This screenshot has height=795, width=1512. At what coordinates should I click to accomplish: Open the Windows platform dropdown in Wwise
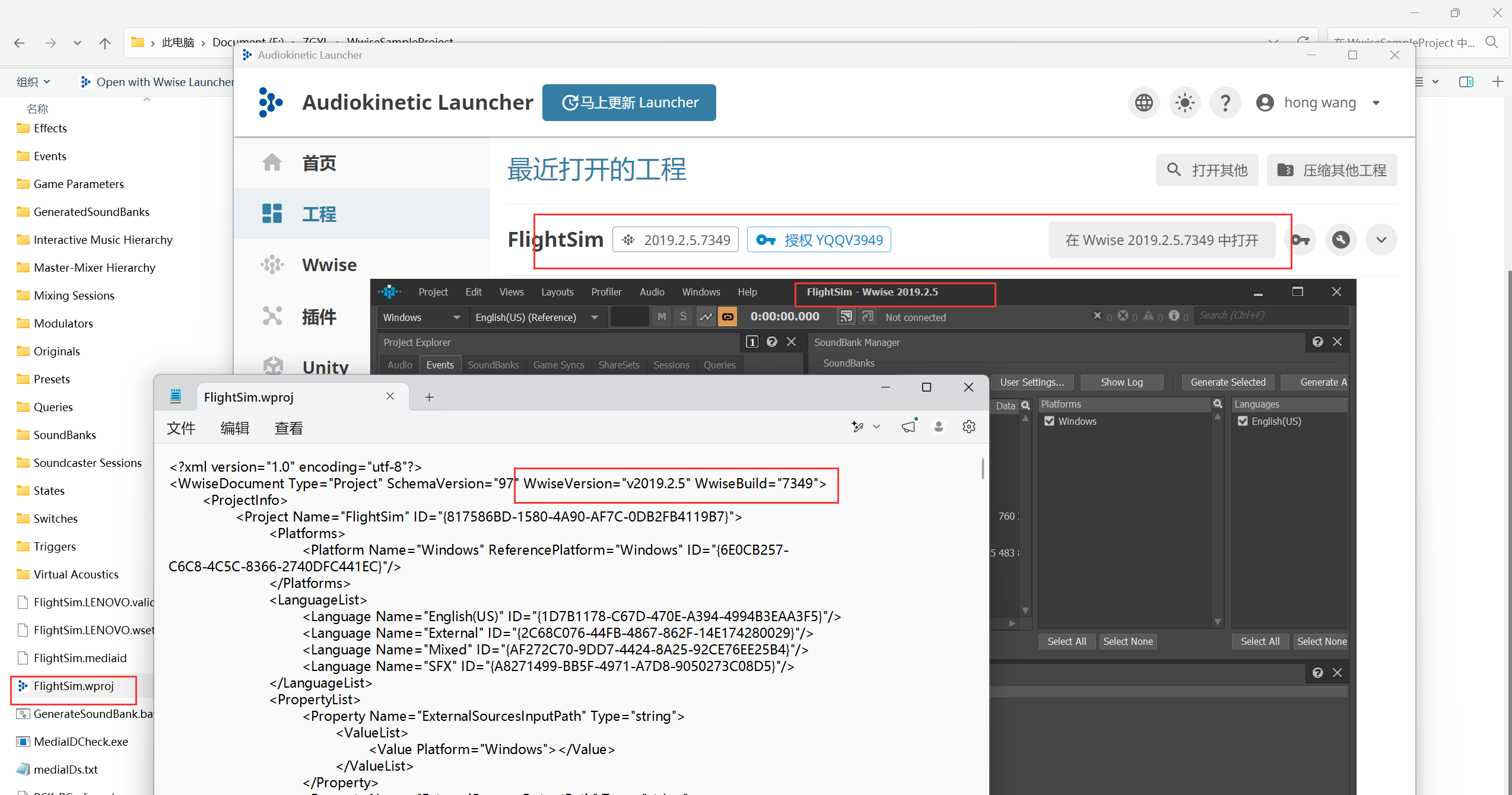pos(422,317)
